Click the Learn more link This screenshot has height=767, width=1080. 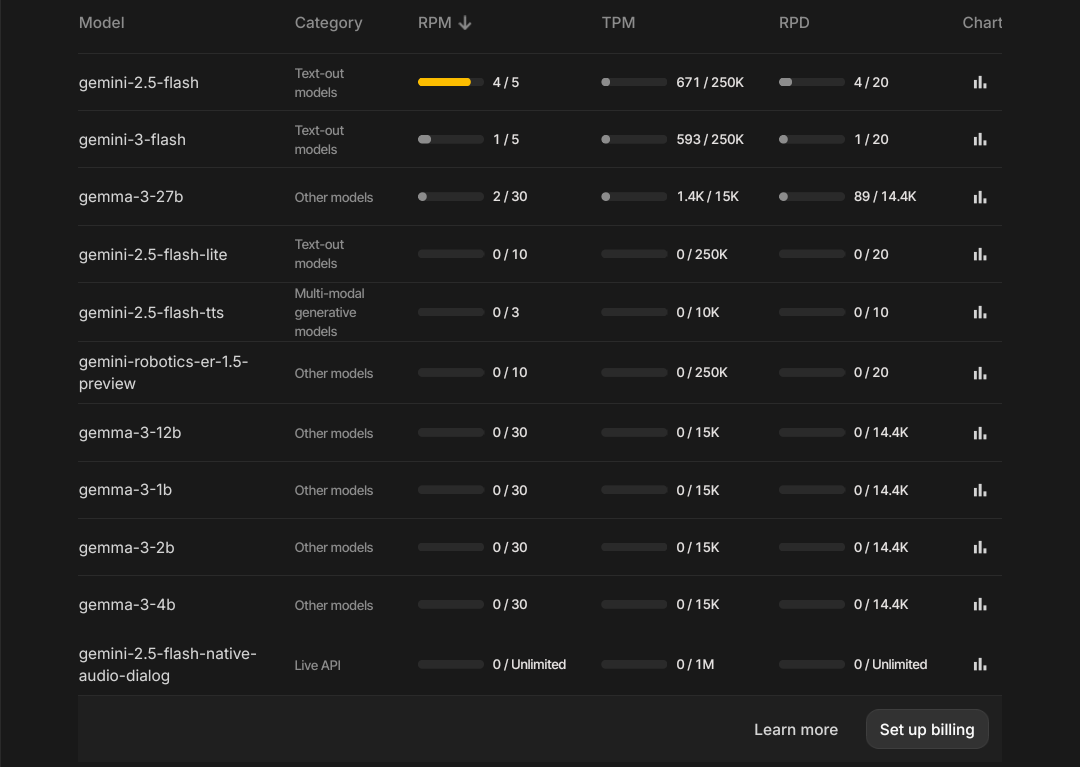[x=796, y=730]
